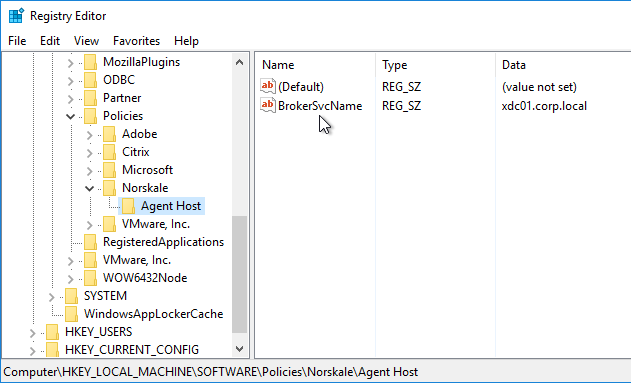Open the Favorites menu

136,41
